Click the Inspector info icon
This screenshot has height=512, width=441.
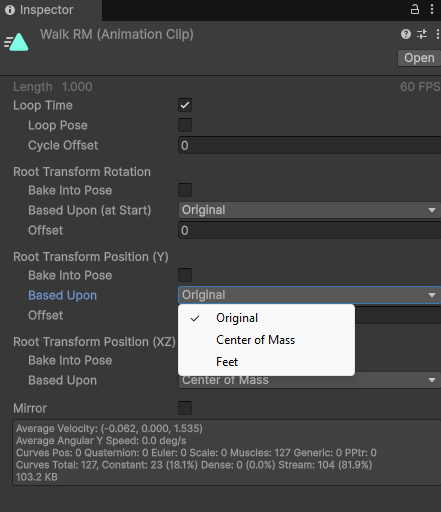pyautogui.click(x=10, y=10)
